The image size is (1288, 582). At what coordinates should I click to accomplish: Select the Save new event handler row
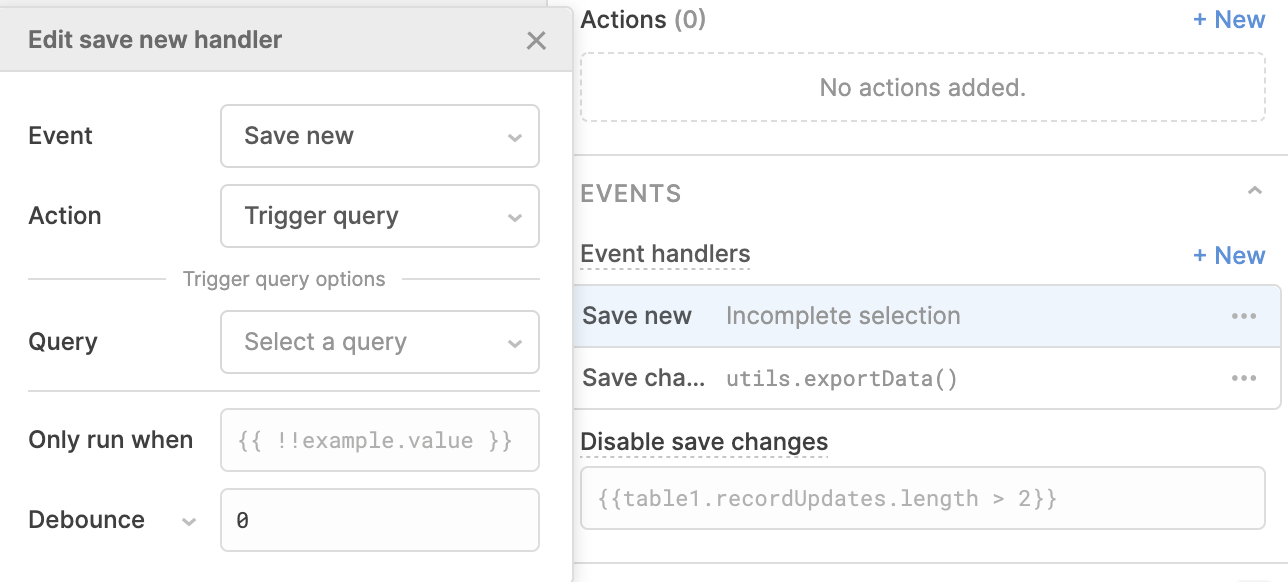(x=927, y=316)
